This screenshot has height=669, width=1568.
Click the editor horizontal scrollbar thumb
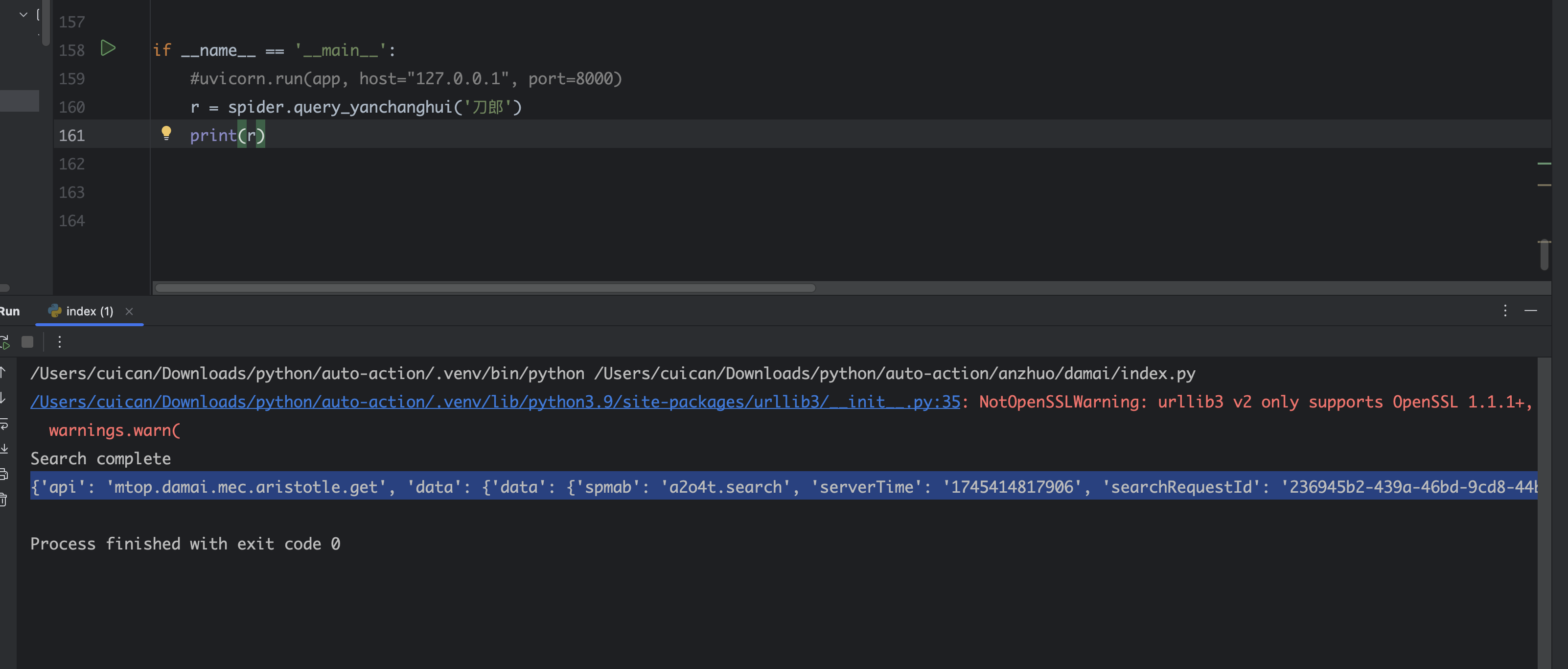484,287
